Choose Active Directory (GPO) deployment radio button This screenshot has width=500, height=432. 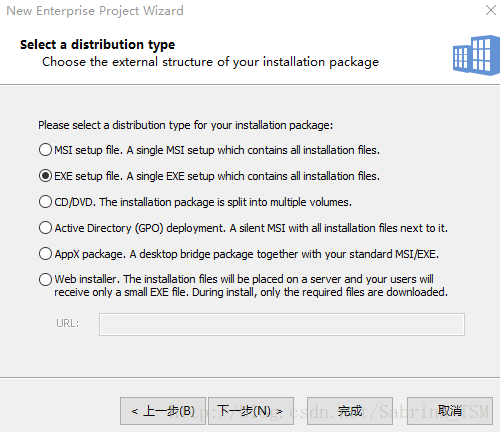pos(45,228)
